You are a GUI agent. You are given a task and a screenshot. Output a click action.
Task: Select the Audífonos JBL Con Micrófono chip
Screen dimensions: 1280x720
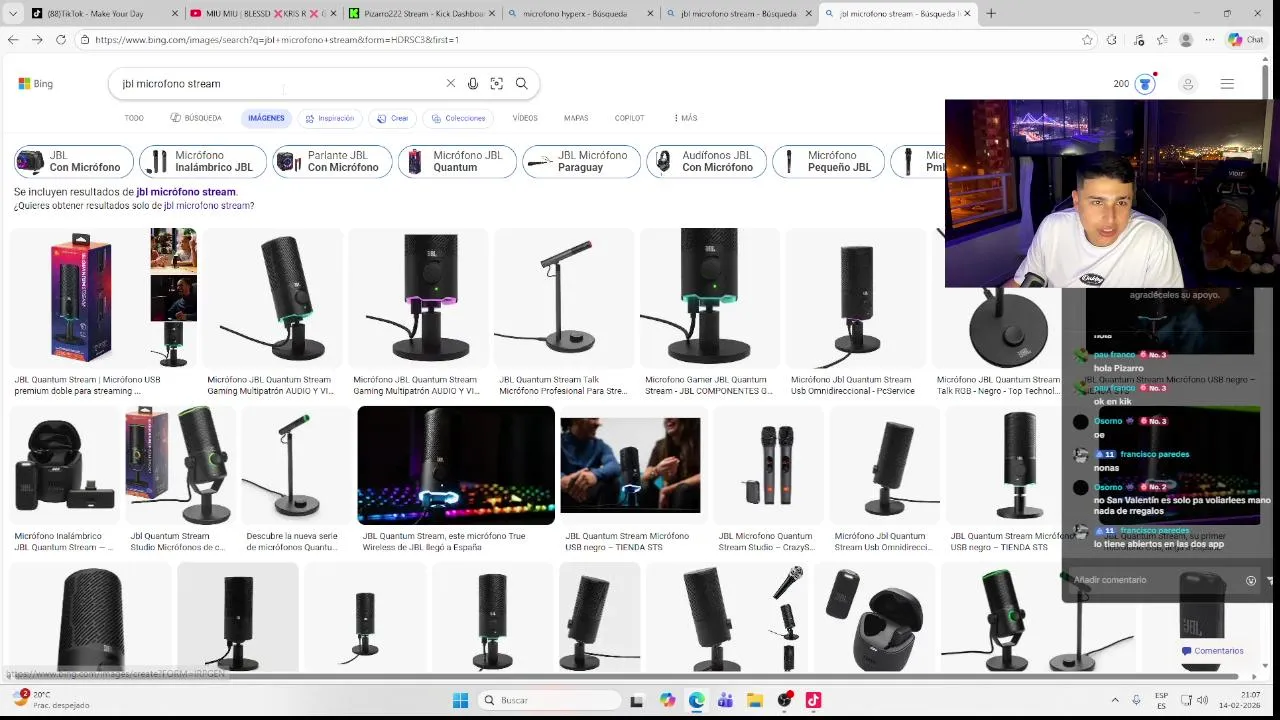click(707, 161)
